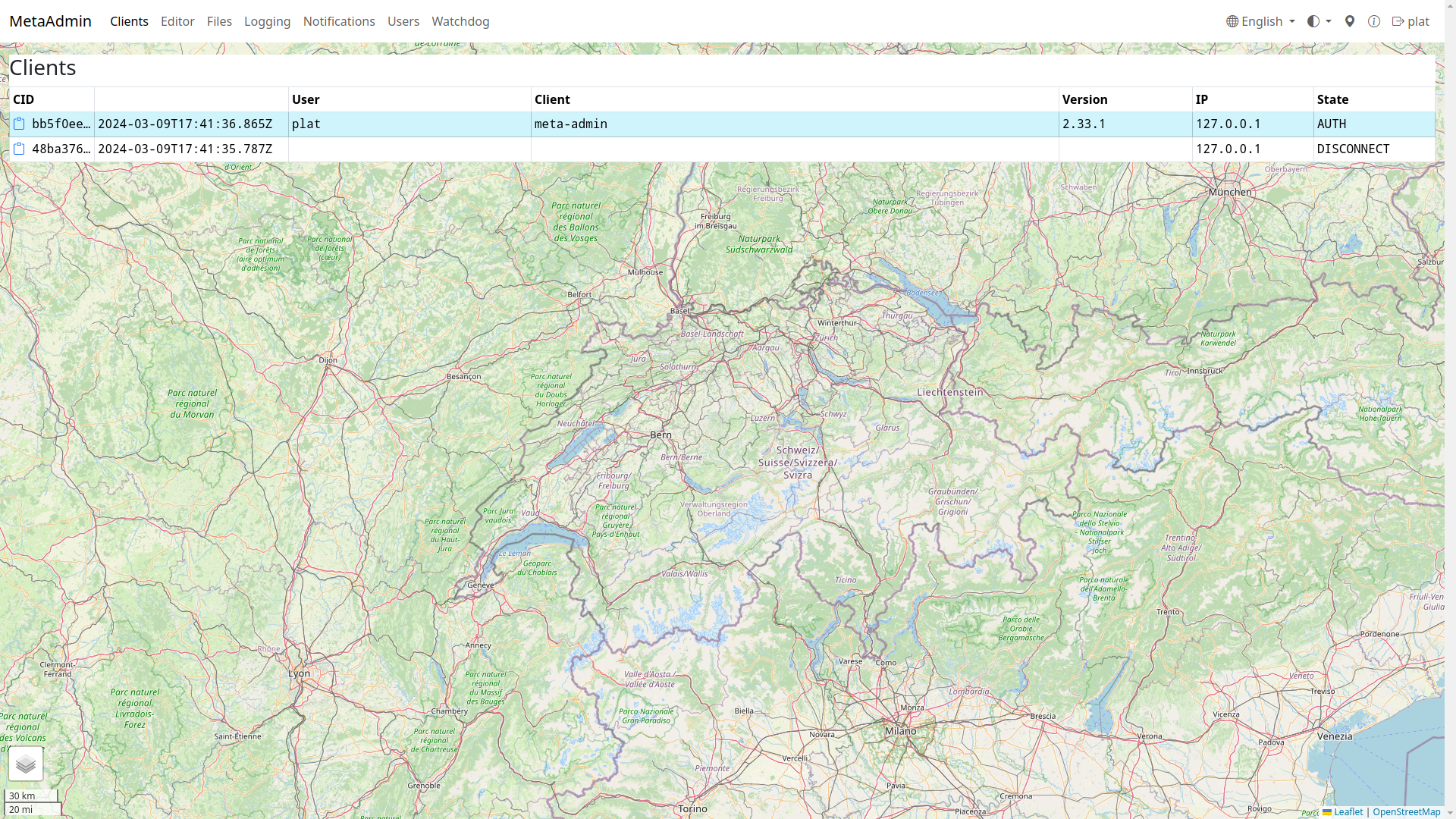Copy CID of client 48ba376
The height and width of the screenshot is (819, 1456).
(x=20, y=149)
